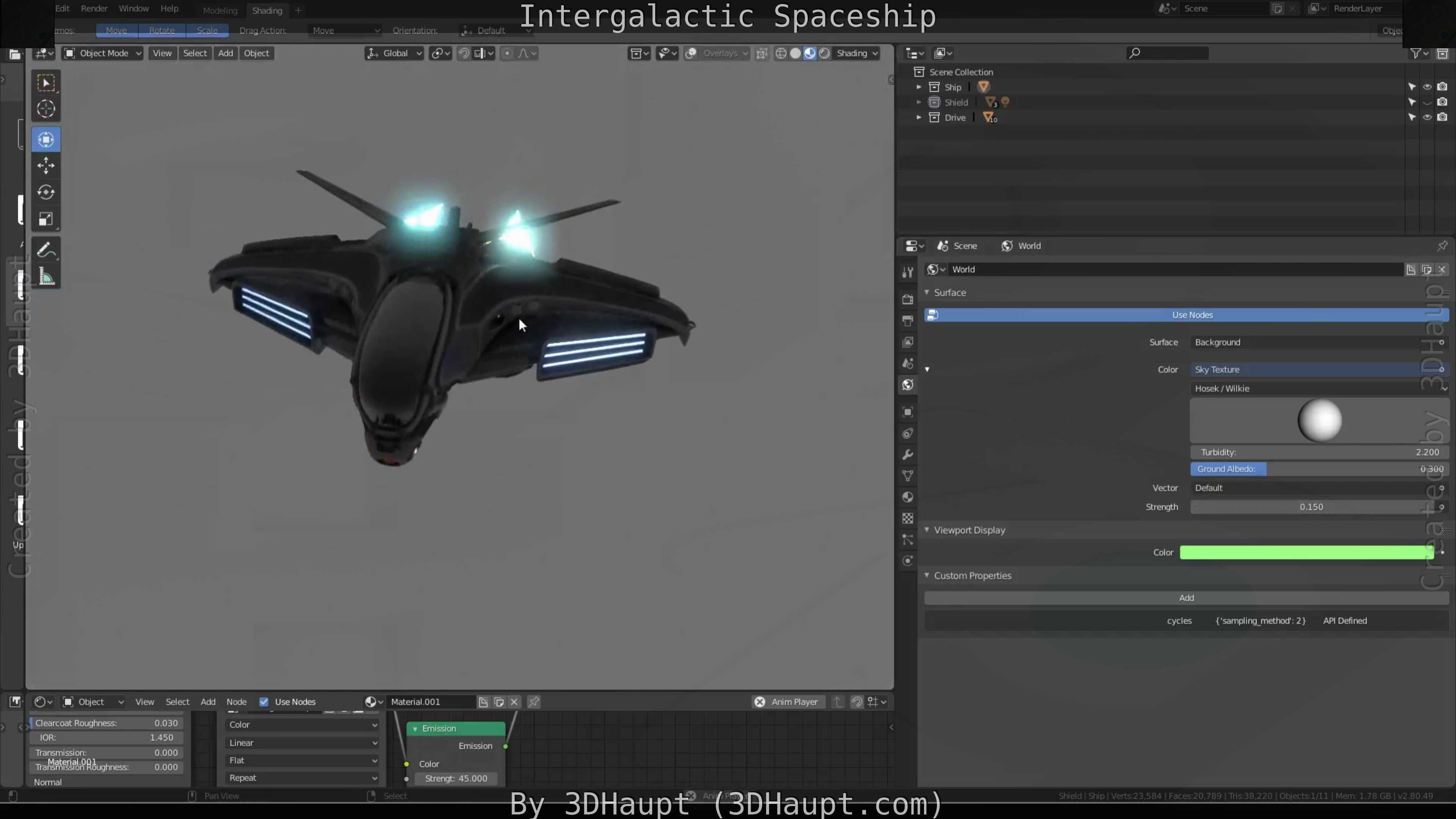Toggle visibility of the Ship collection
The image size is (1456, 819).
pyautogui.click(x=1427, y=87)
